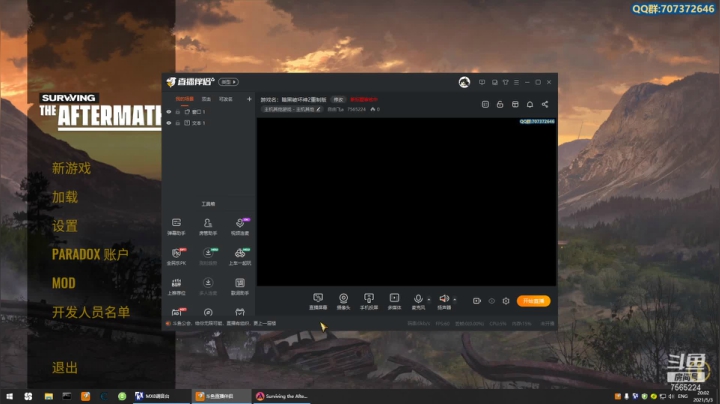Add 多媒体 media source

pos(394,301)
